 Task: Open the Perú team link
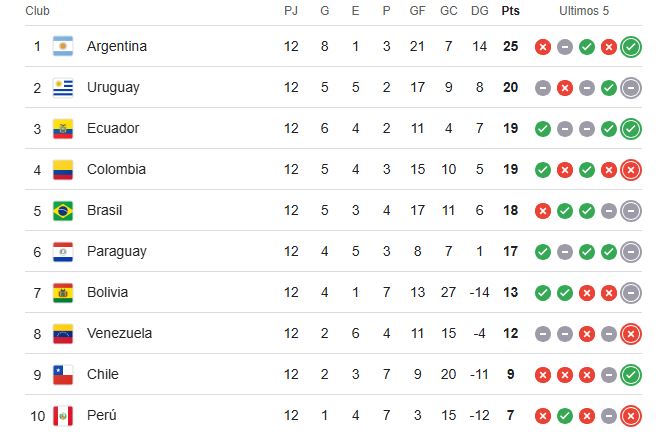[102, 415]
